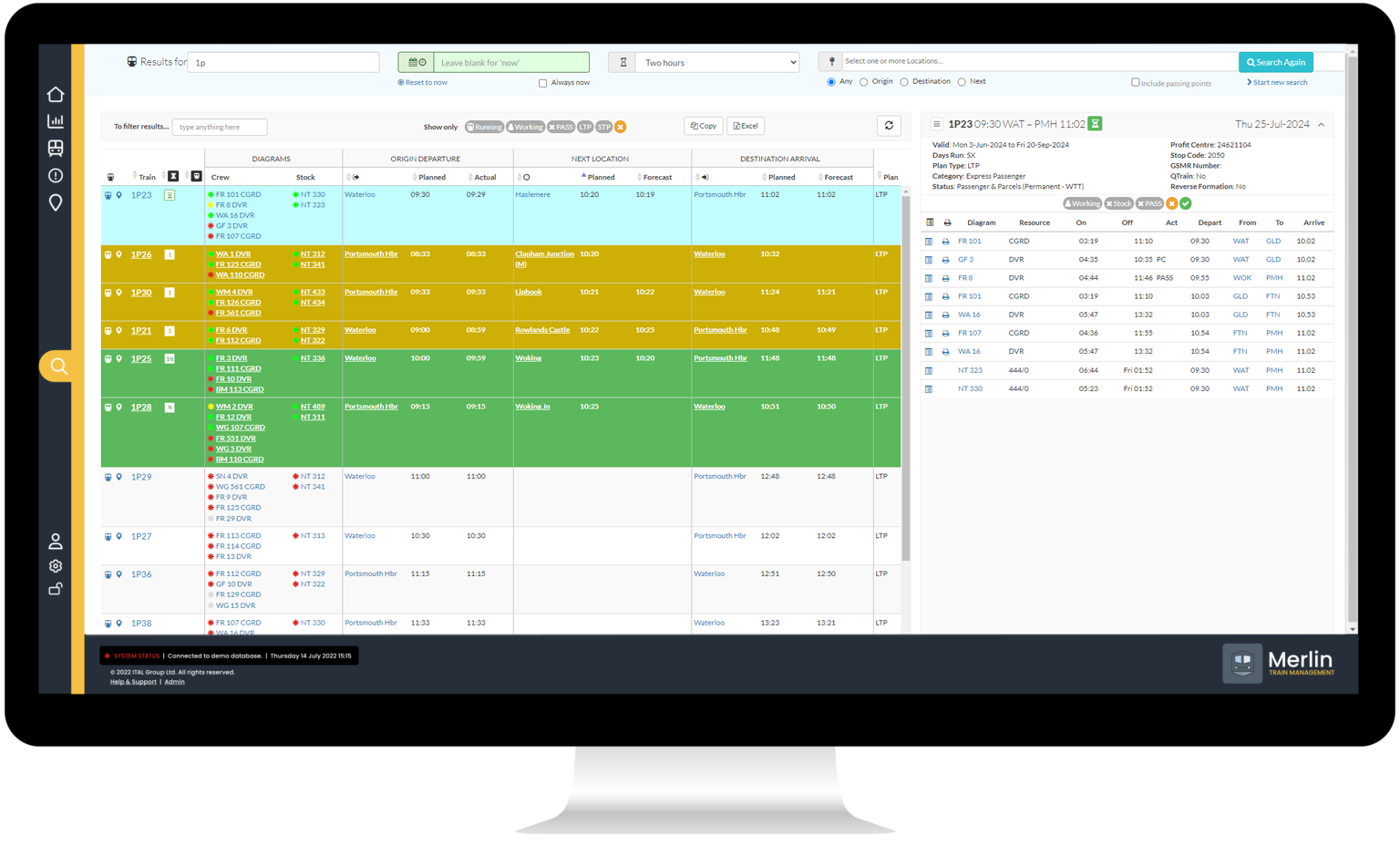
Task: Open the map location pin icon
Action: 56,202
